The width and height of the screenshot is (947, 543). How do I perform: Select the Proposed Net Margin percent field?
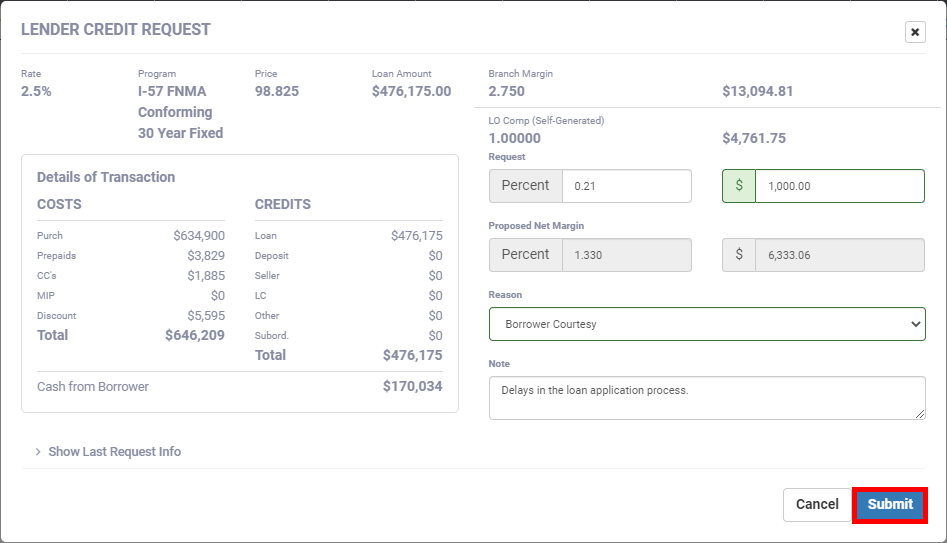coord(626,255)
